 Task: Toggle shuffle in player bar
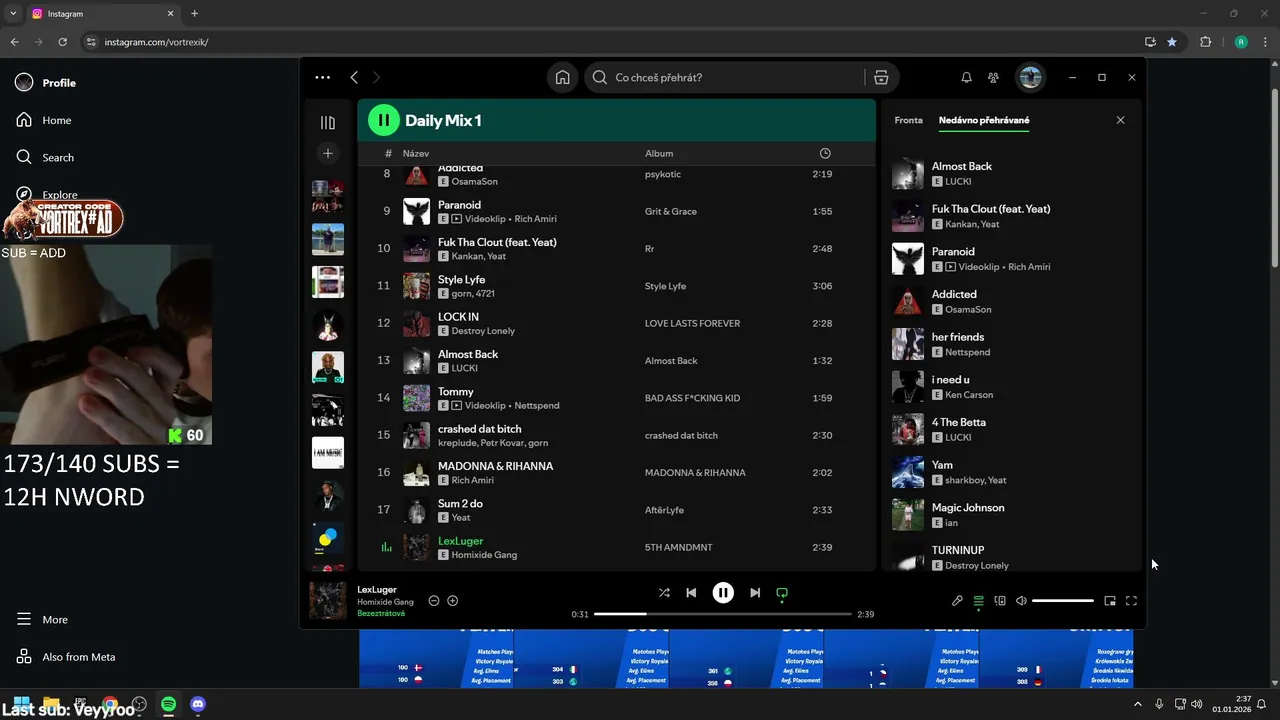click(x=664, y=593)
